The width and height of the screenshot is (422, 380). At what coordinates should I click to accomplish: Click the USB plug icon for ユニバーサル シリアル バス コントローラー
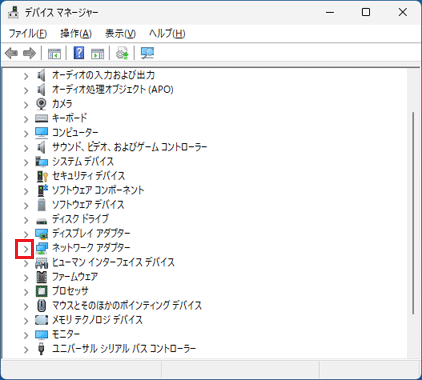(x=41, y=349)
